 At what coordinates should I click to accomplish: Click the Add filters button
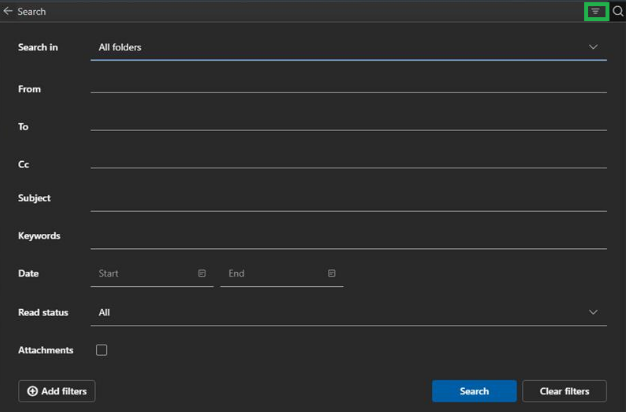coord(57,391)
